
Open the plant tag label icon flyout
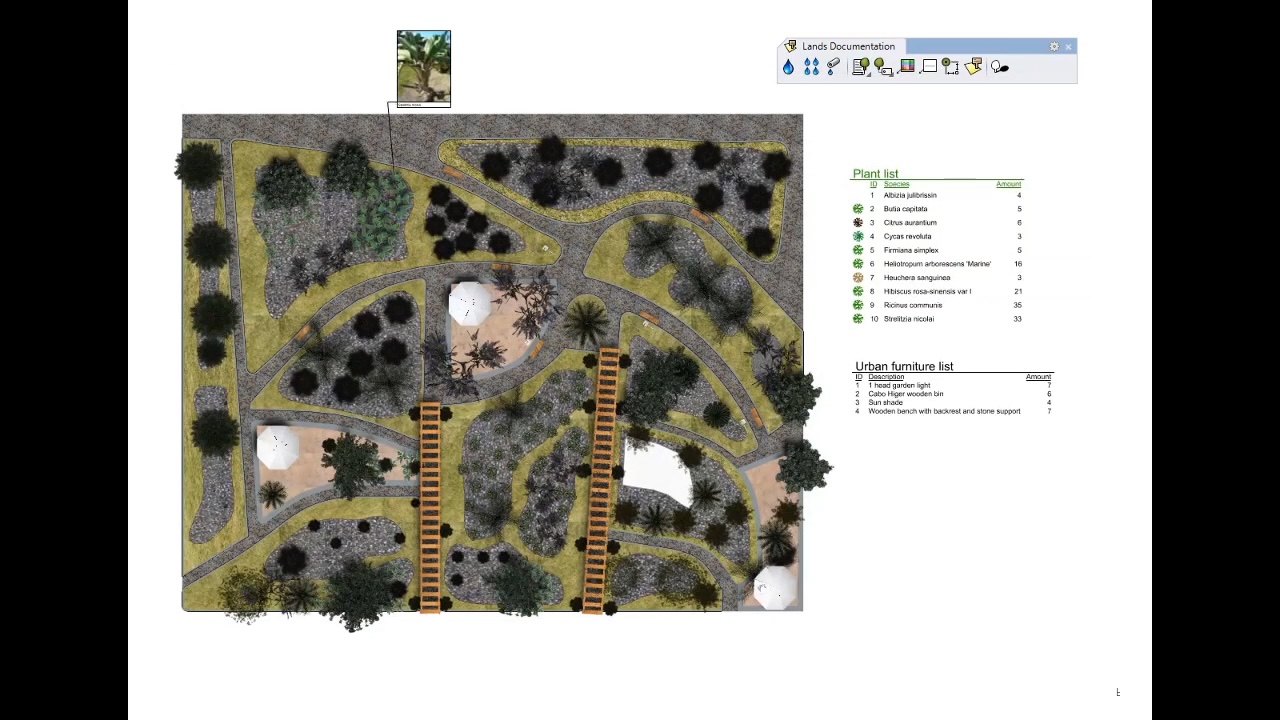tap(883, 67)
